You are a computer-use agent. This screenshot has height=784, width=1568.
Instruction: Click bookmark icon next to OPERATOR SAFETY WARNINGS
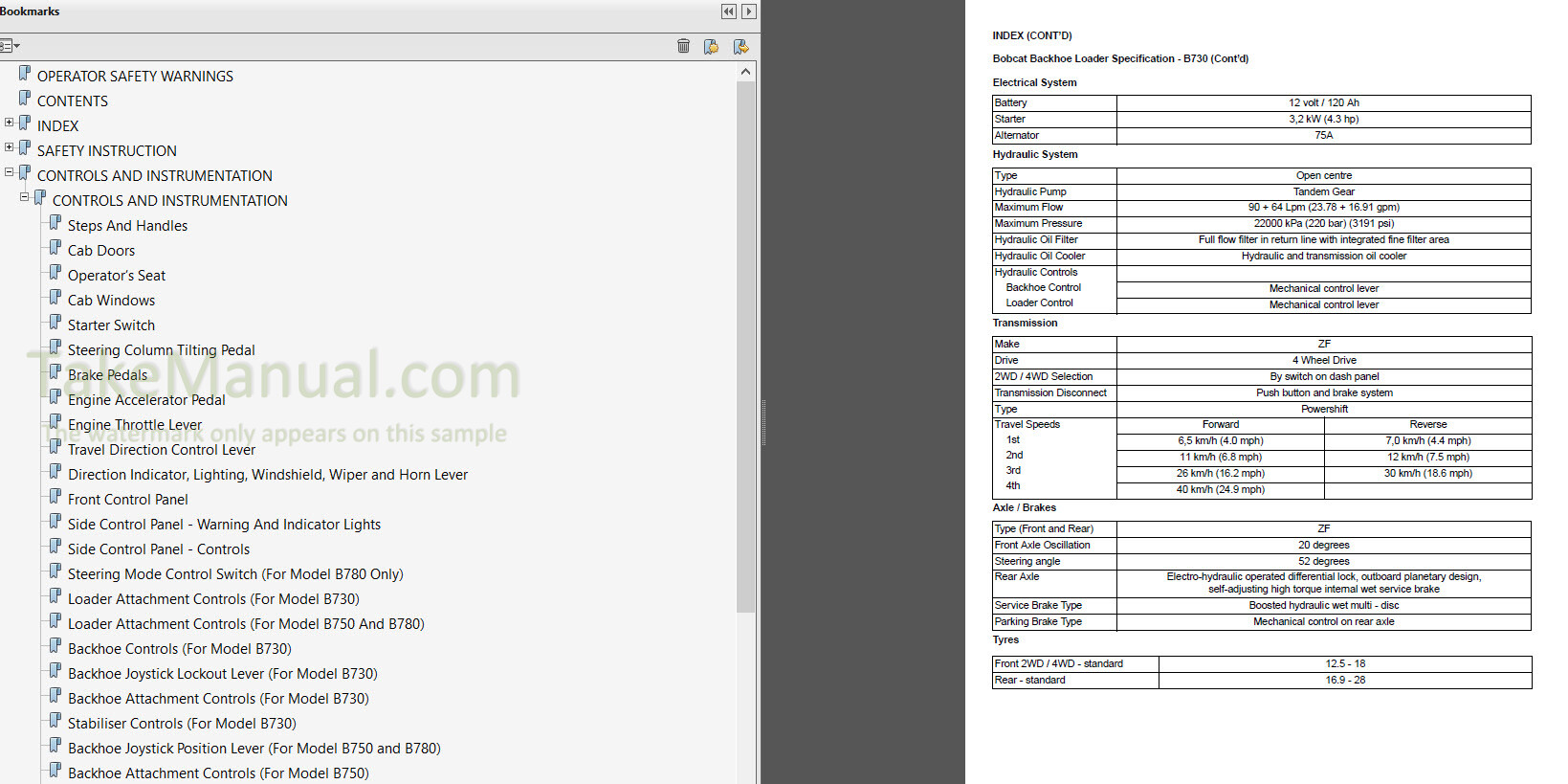(25, 74)
